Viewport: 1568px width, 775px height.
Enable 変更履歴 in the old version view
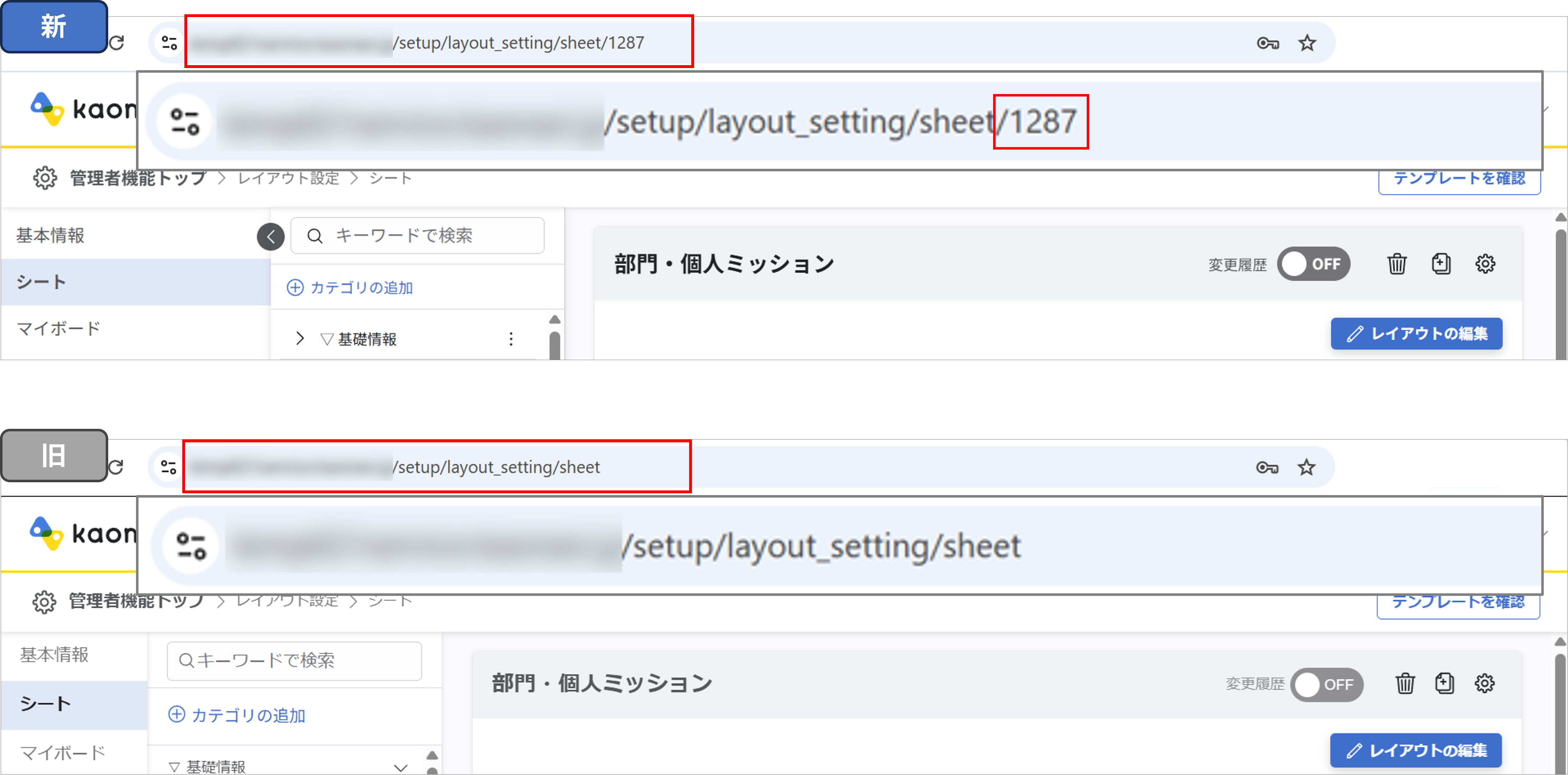[1328, 684]
